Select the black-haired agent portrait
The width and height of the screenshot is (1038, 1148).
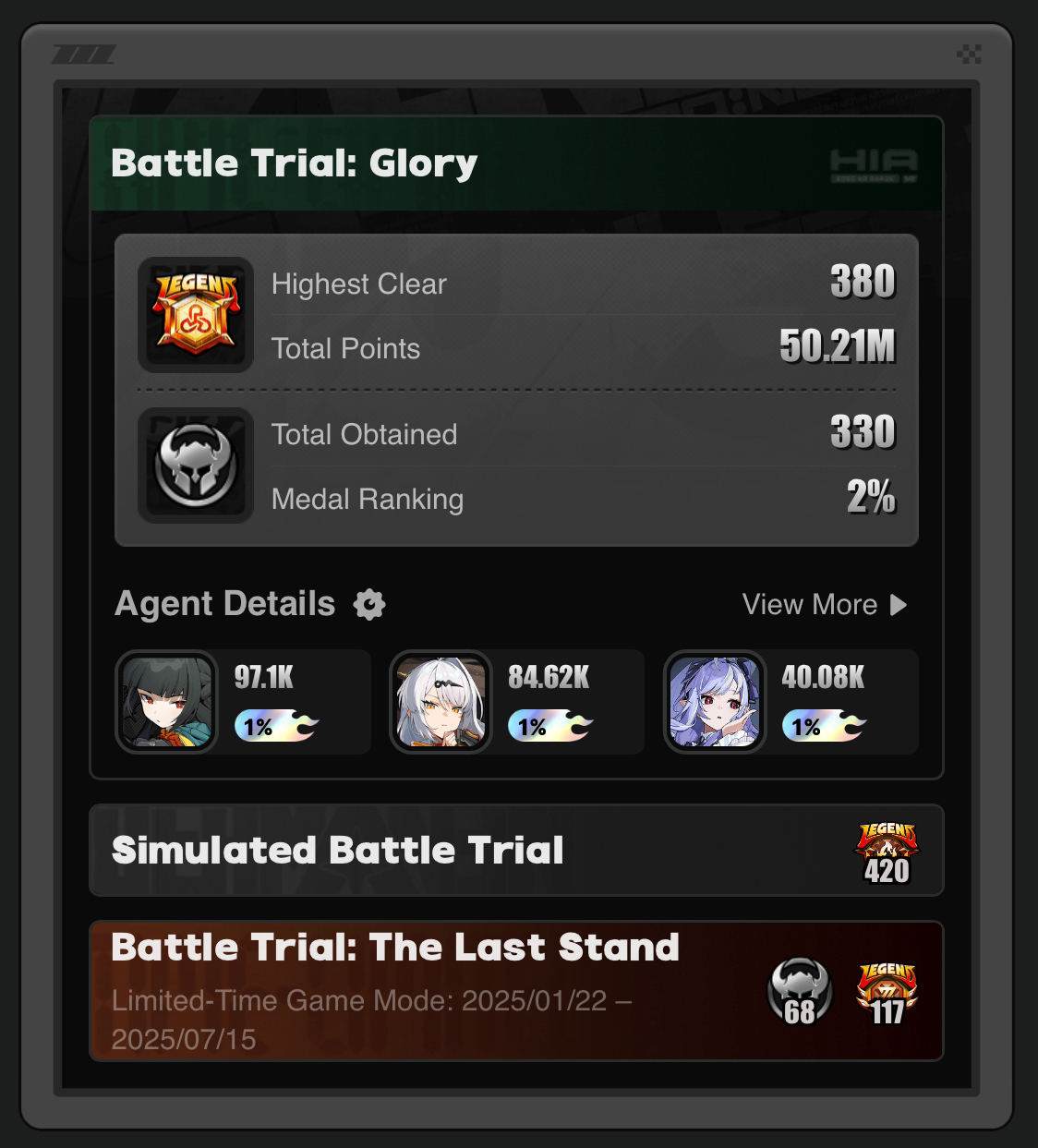coord(167,702)
